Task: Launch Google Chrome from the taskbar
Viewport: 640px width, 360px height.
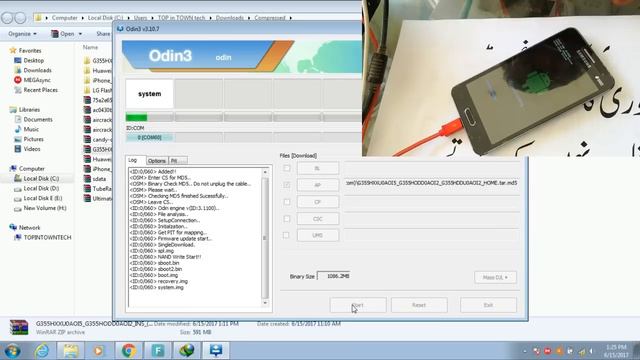Action: pos(129,351)
